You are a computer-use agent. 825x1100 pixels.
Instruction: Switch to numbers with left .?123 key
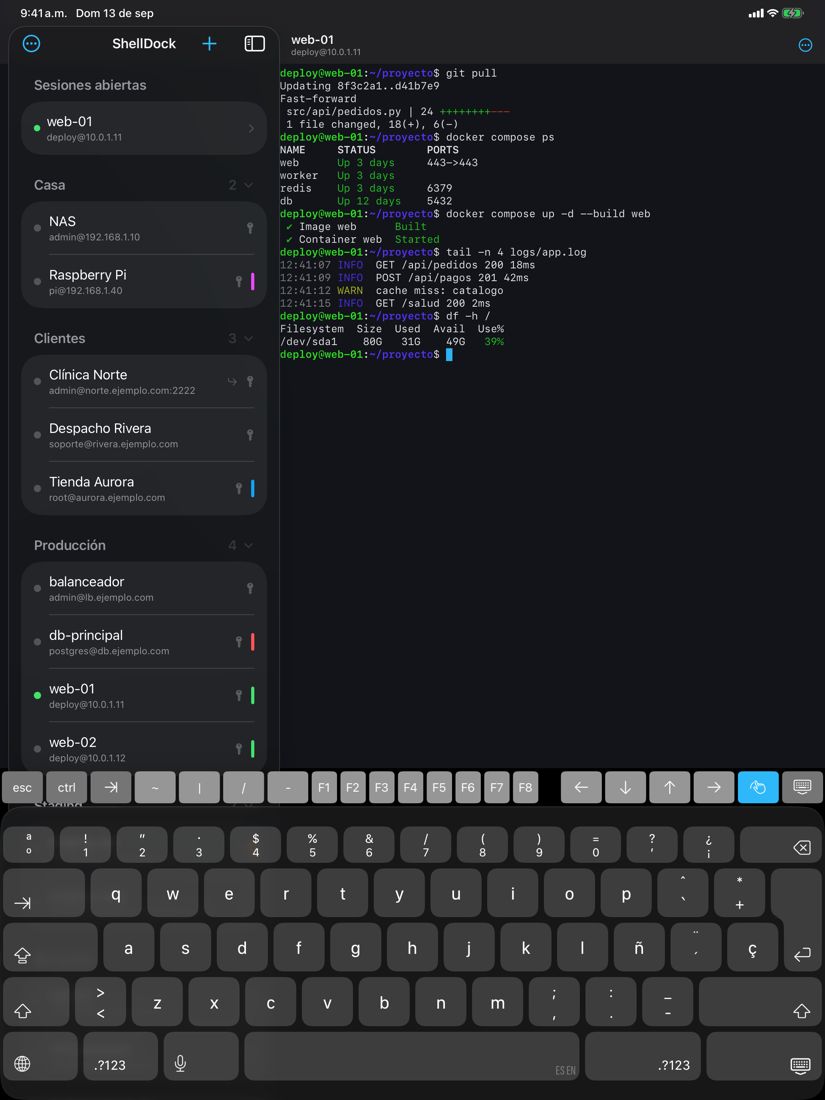[121, 1056]
